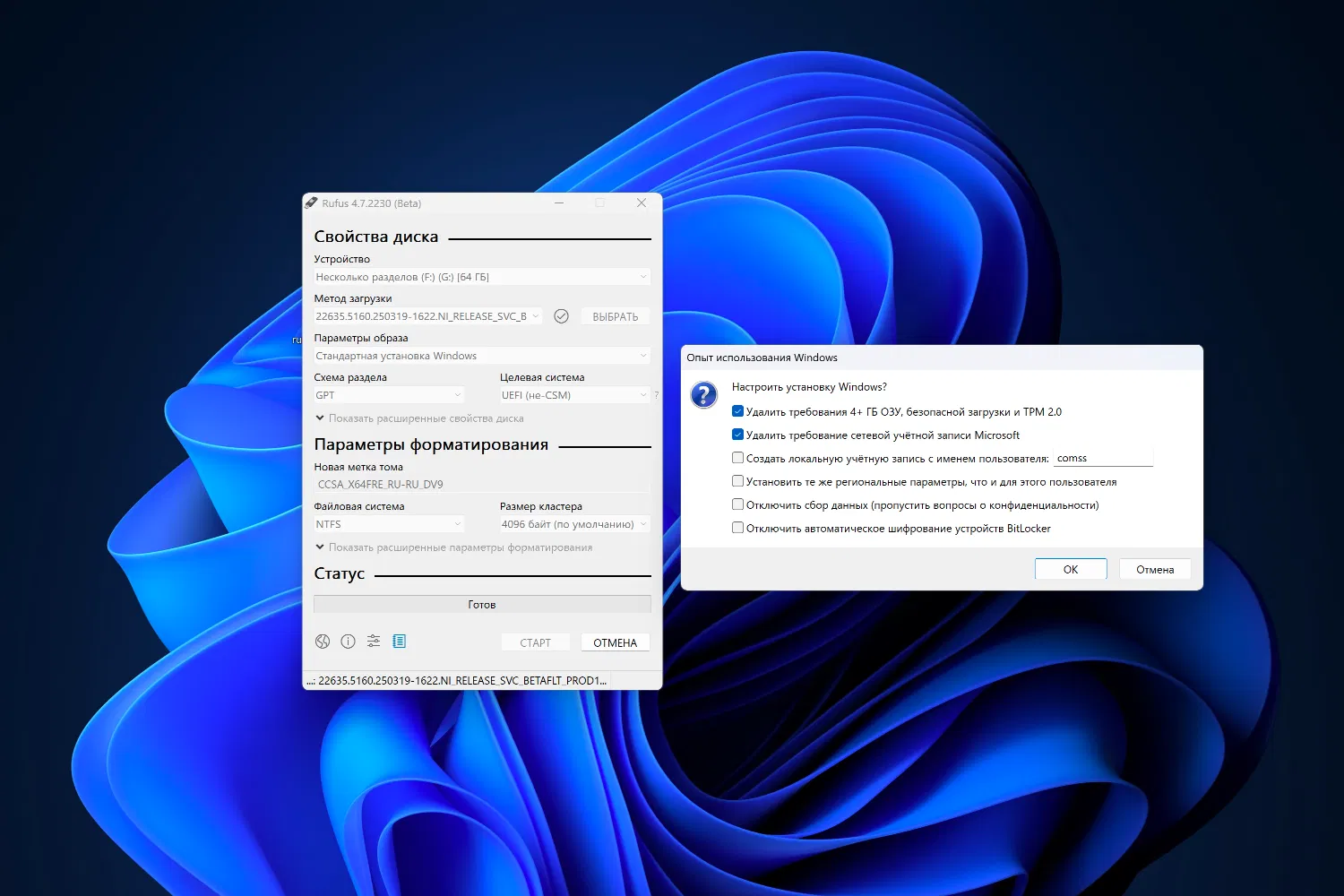The width and height of the screenshot is (1344, 896).
Task: Click the 'Метод загрузки' label
Action: 353,298
